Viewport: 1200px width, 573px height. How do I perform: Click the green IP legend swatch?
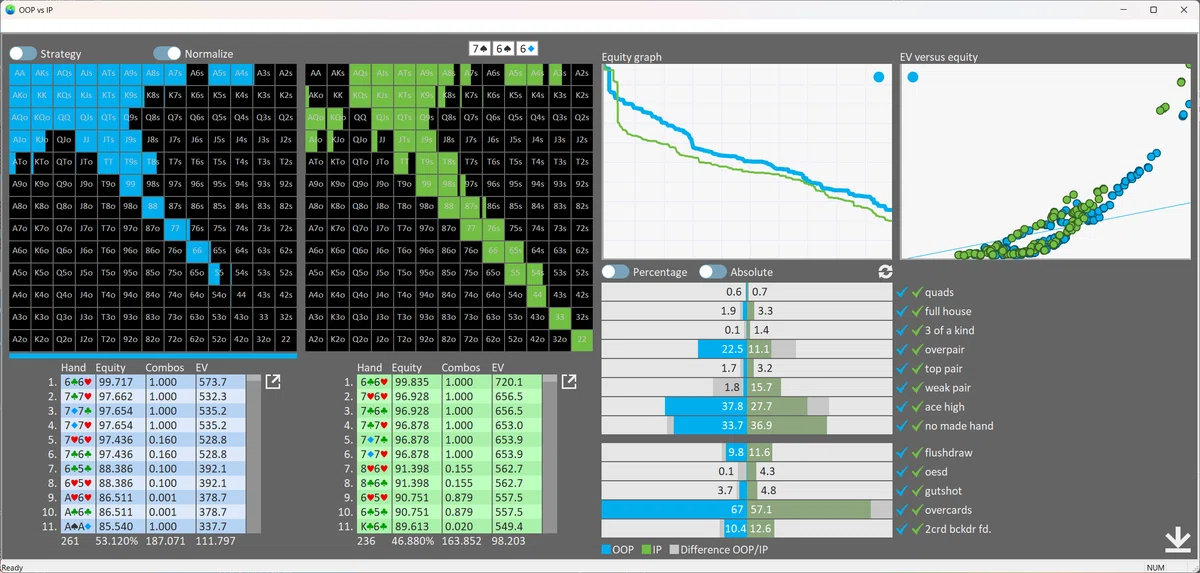[x=647, y=549]
